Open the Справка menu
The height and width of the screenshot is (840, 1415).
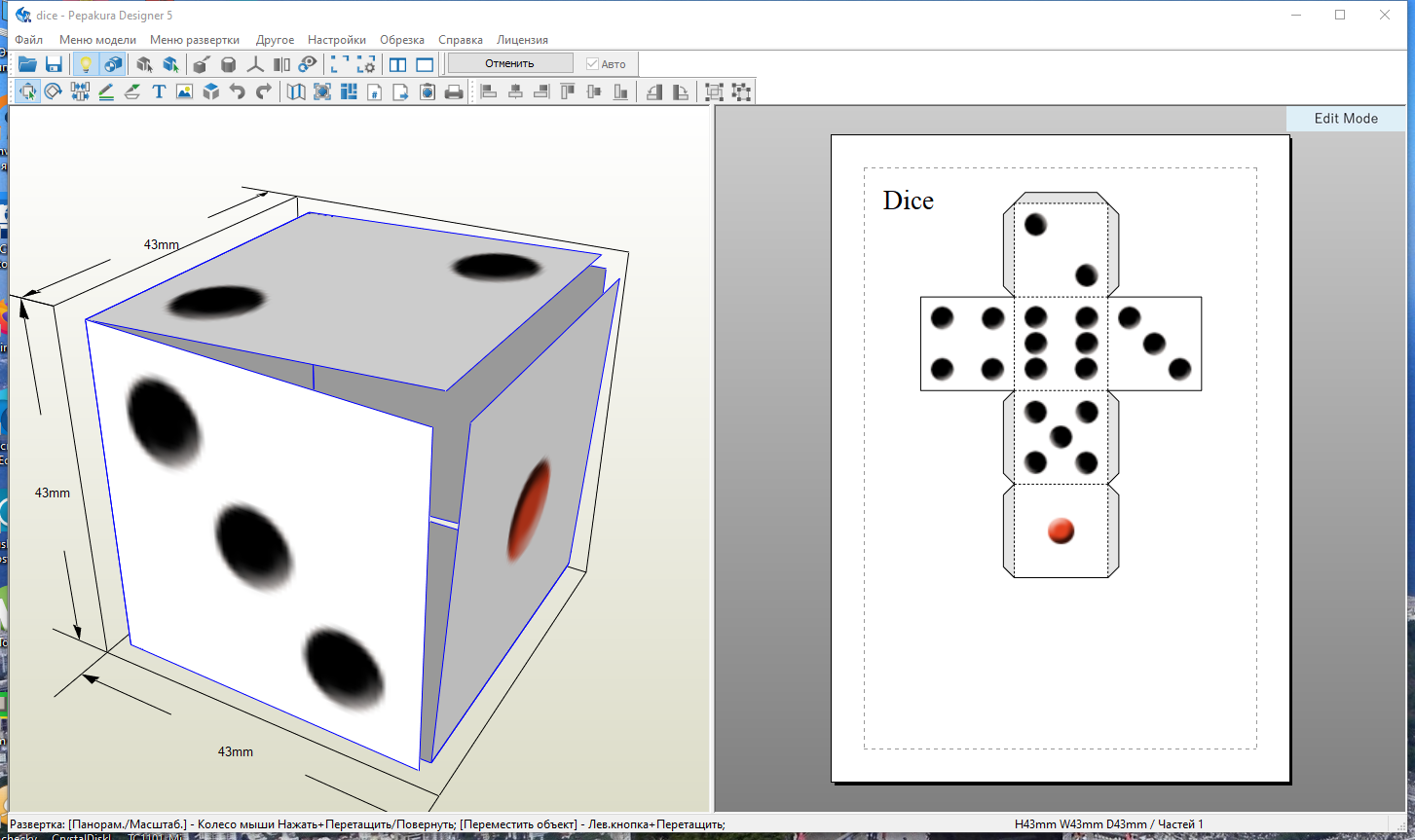tap(461, 40)
